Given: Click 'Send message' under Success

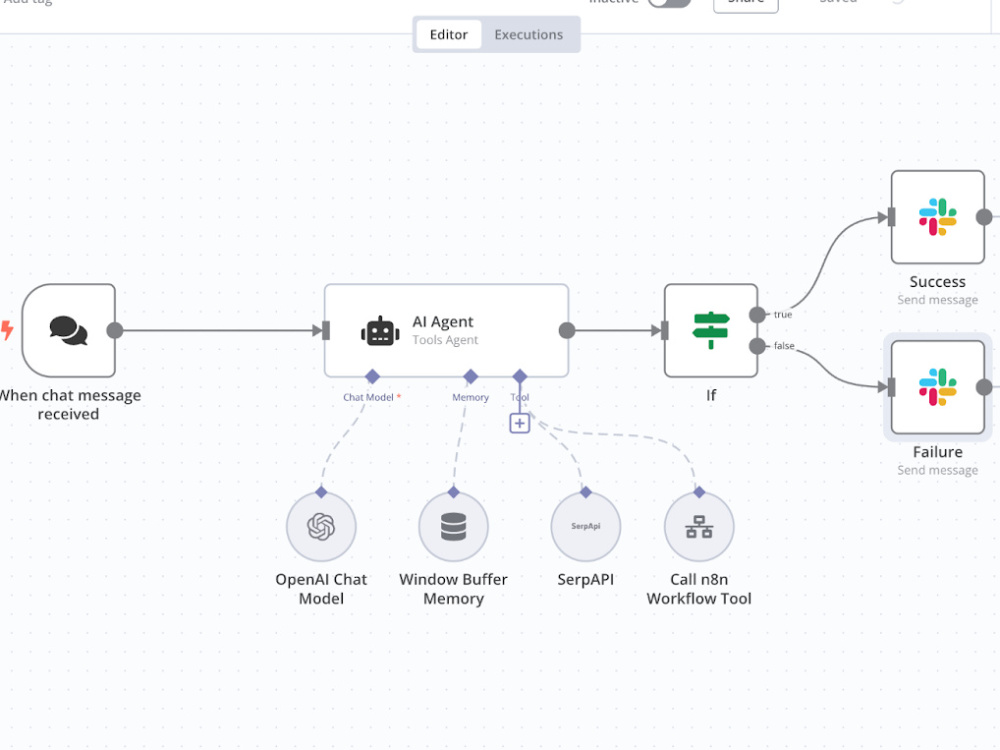Looking at the screenshot, I should [938, 300].
